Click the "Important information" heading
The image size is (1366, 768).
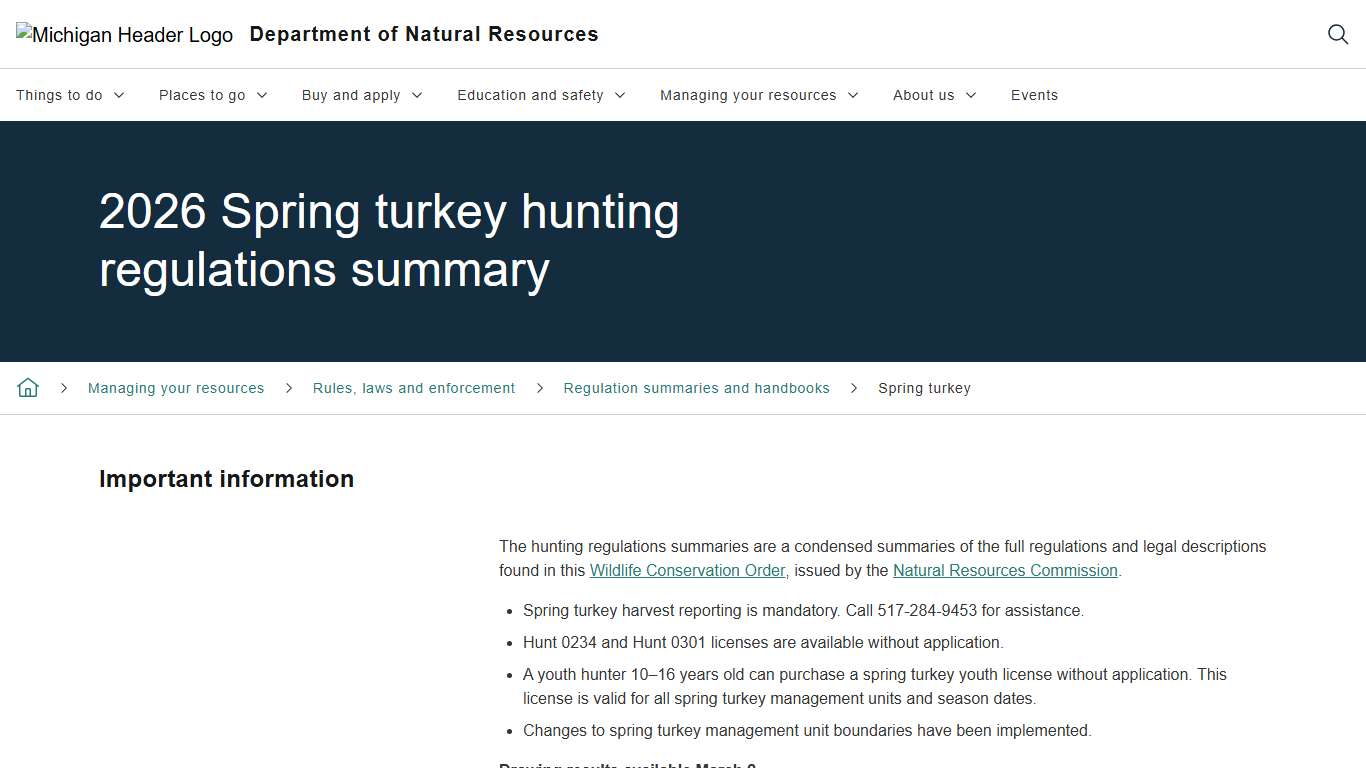coord(226,479)
